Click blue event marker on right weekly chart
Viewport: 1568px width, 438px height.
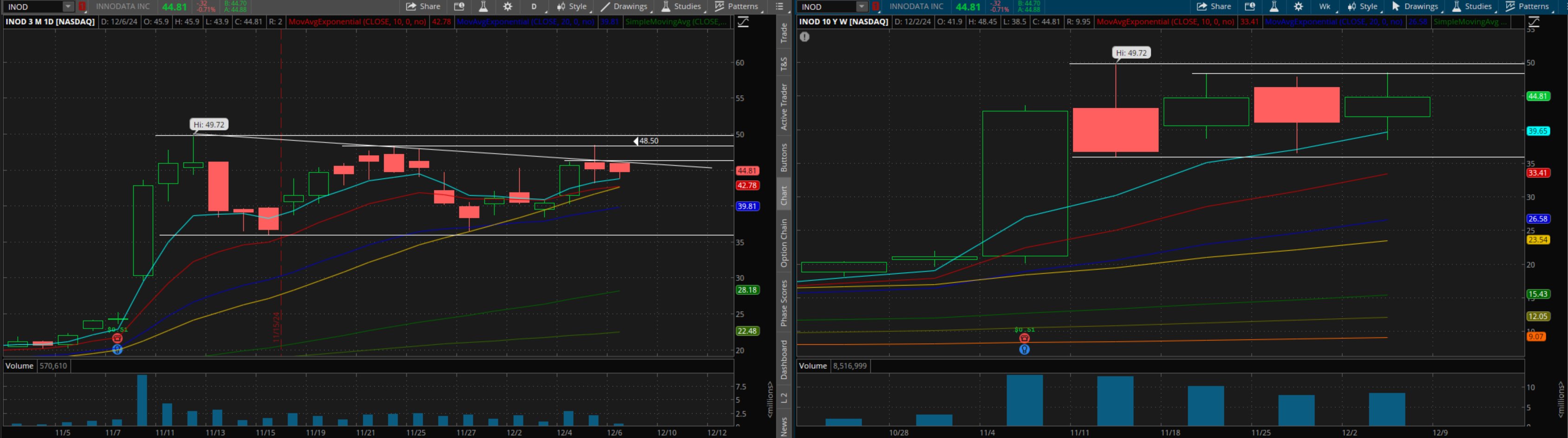tap(1025, 350)
